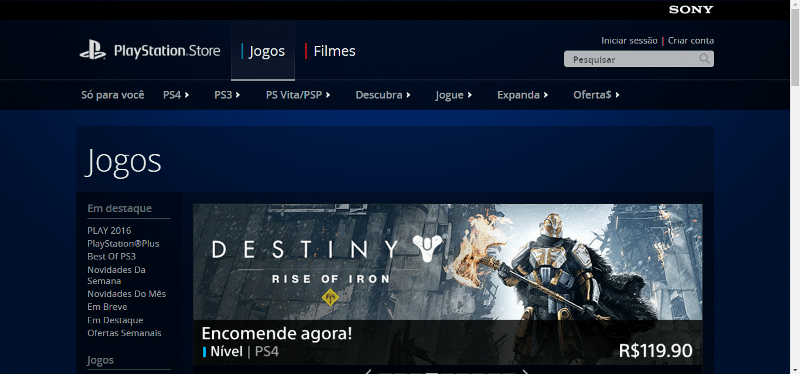
Task: Open Best Of PS3 sidebar link
Action: 112,256
